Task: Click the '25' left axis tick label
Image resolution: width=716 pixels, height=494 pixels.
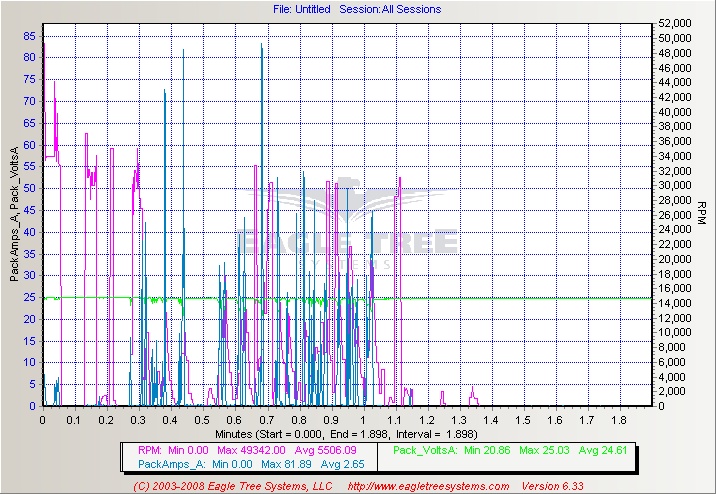Action: click(29, 298)
